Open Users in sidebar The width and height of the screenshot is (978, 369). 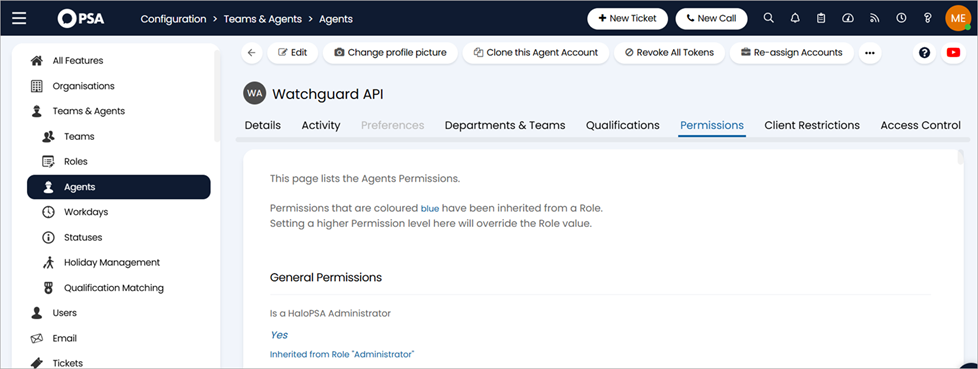pos(119,313)
